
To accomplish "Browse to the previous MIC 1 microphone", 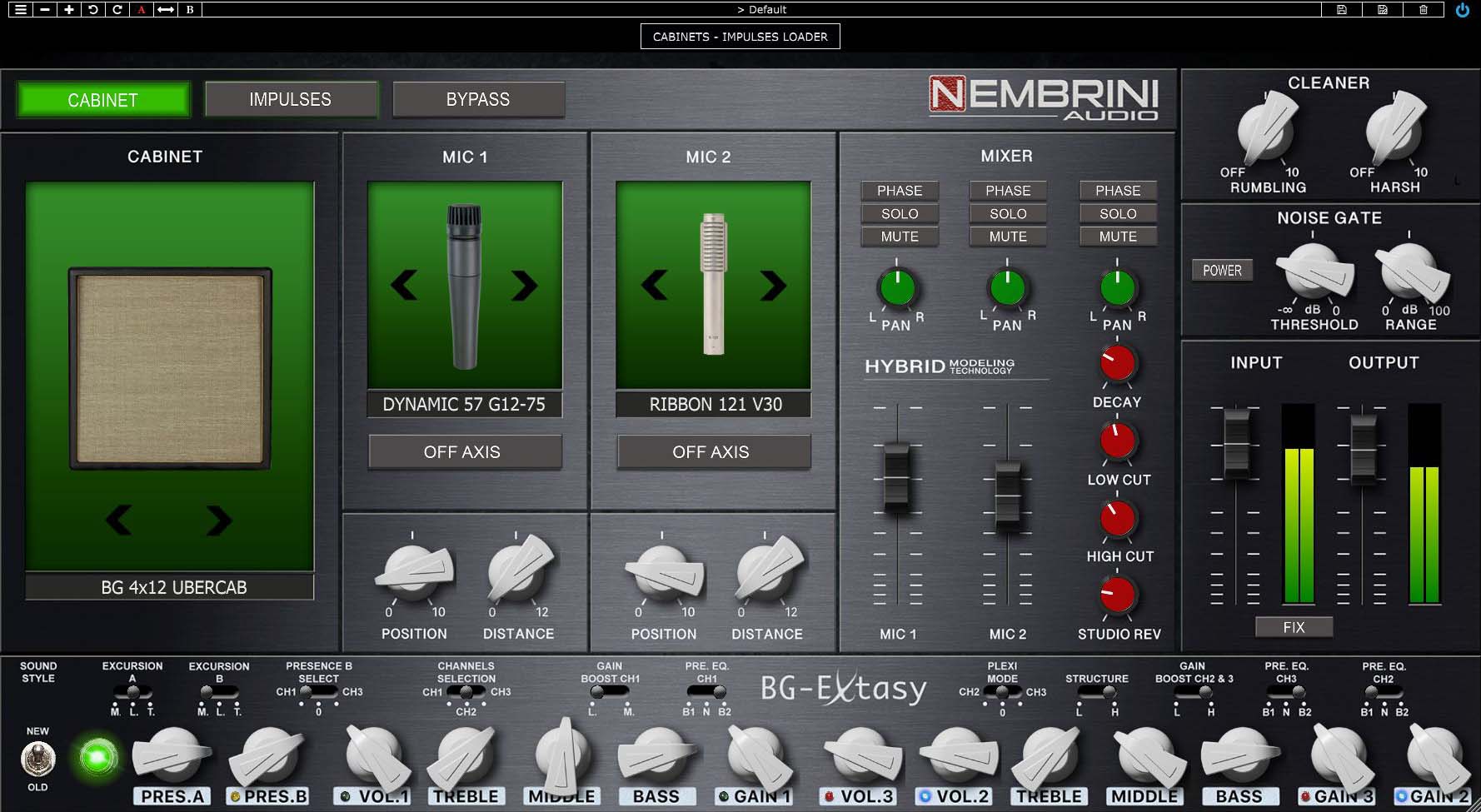I will 404,284.
